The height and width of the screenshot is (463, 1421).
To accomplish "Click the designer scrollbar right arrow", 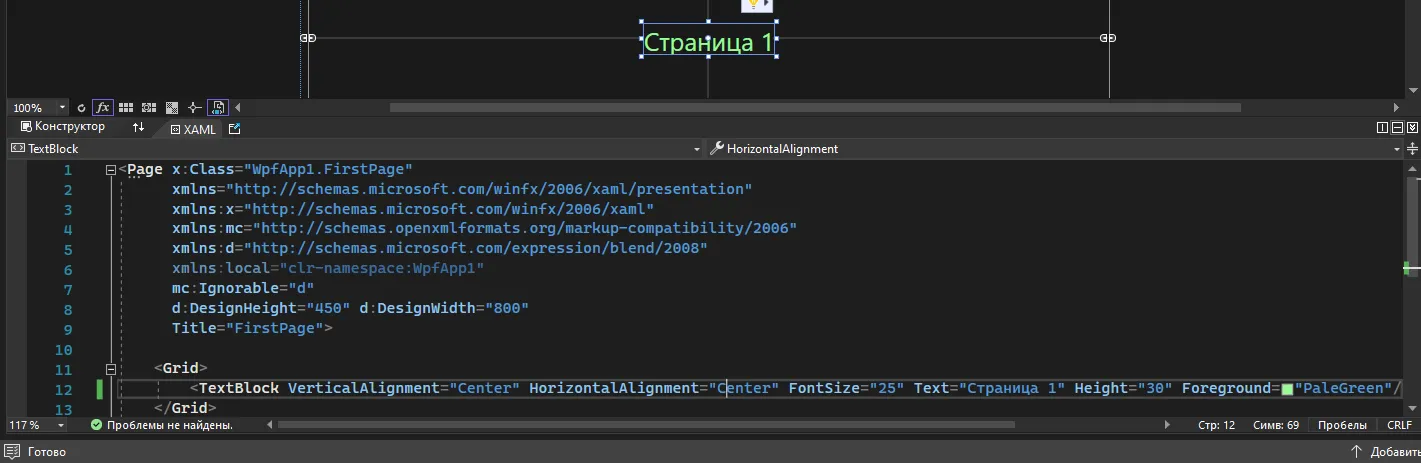I will (1398, 107).
